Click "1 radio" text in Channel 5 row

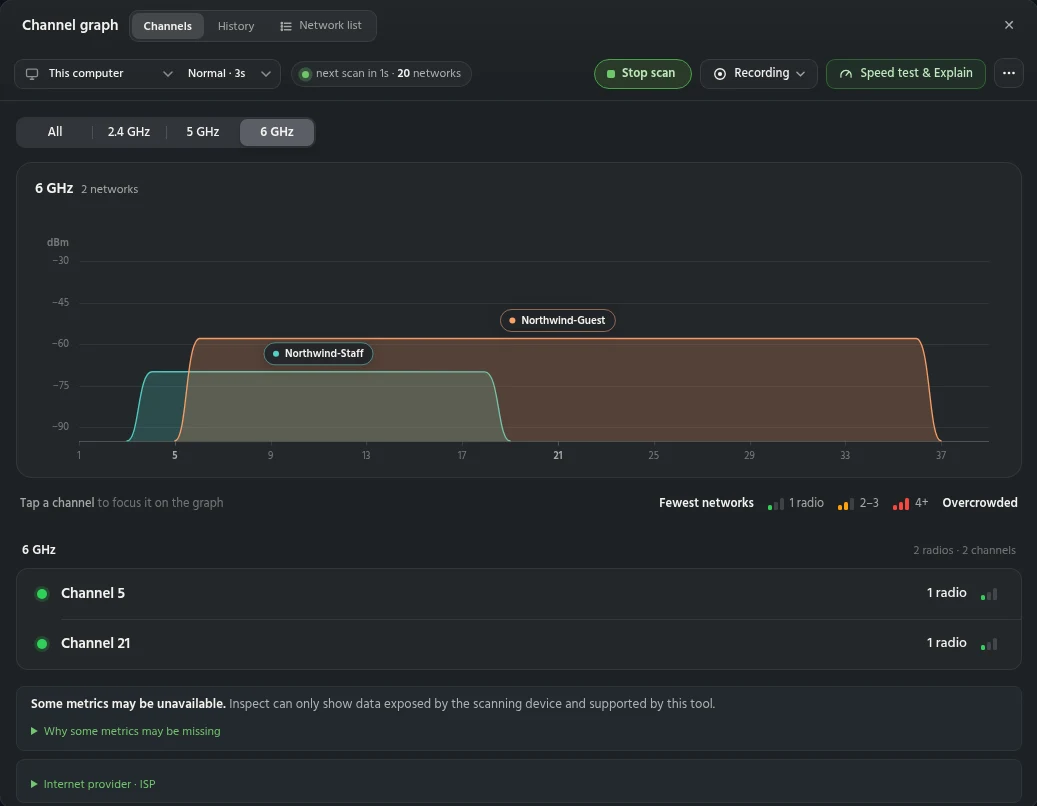click(x=946, y=593)
